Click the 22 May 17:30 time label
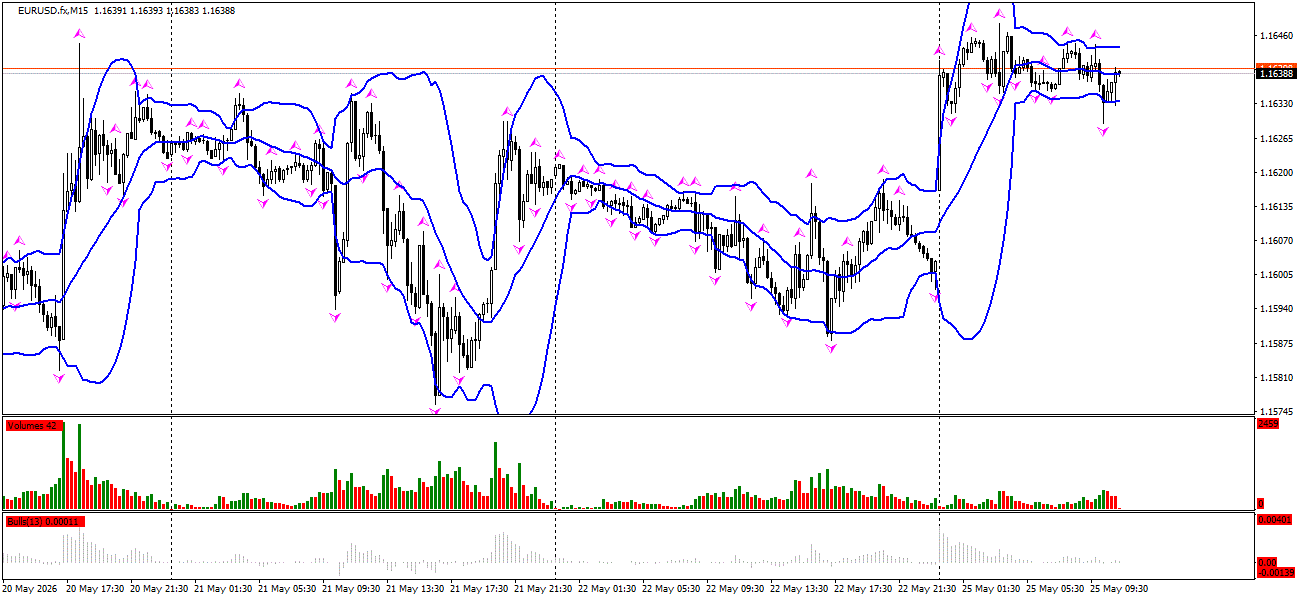The height and width of the screenshot is (600, 1300). 863,589
